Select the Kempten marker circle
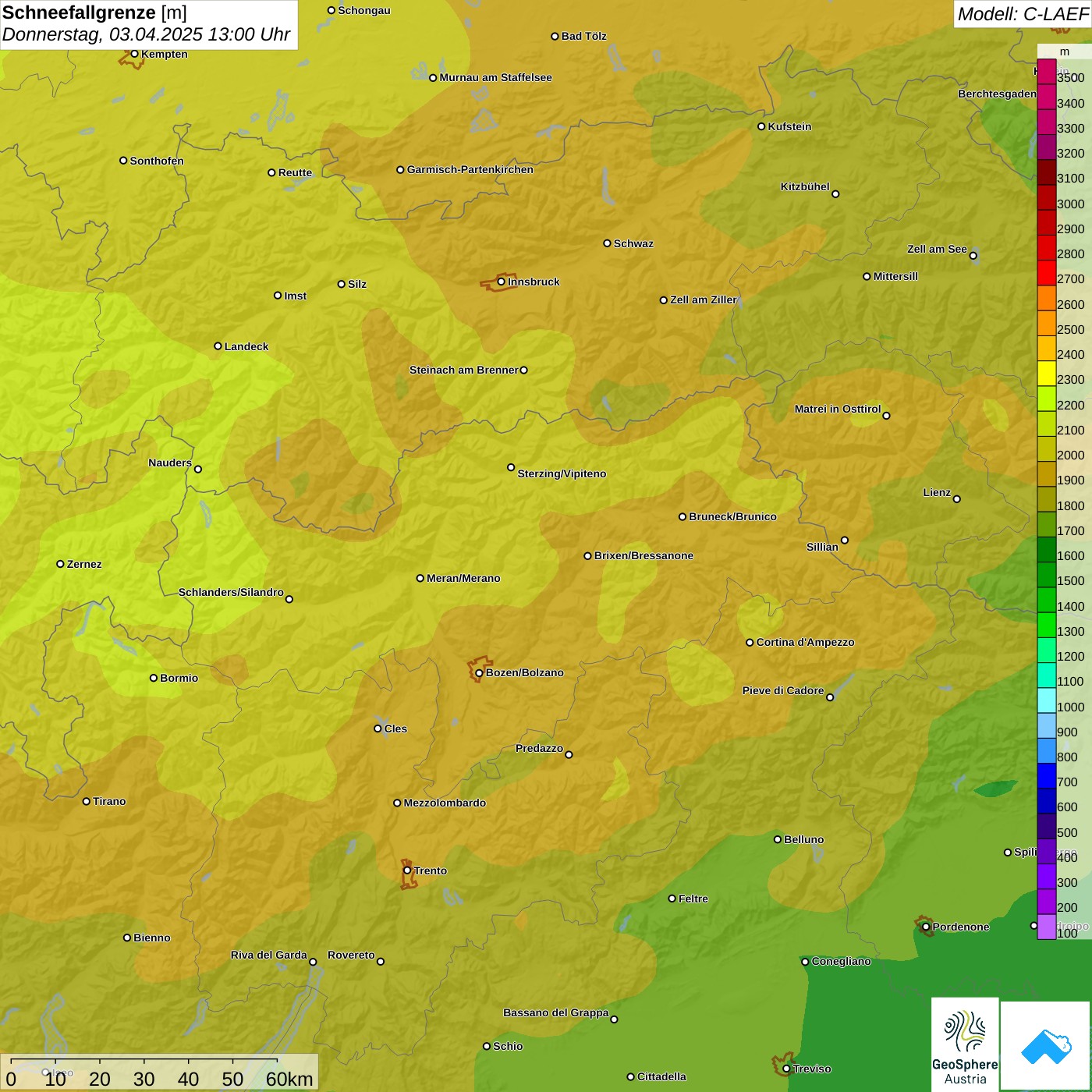1092x1092 pixels. pos(134,54)
